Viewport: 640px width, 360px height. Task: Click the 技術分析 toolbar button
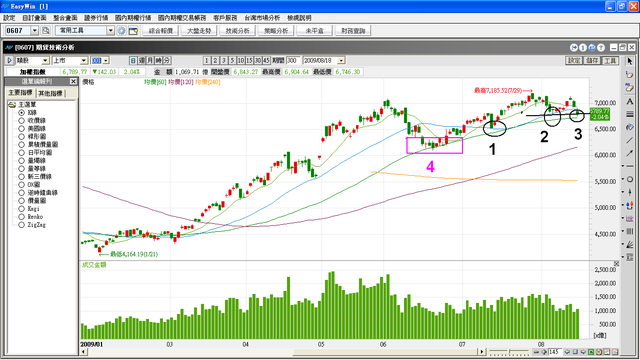pos(238,31)
